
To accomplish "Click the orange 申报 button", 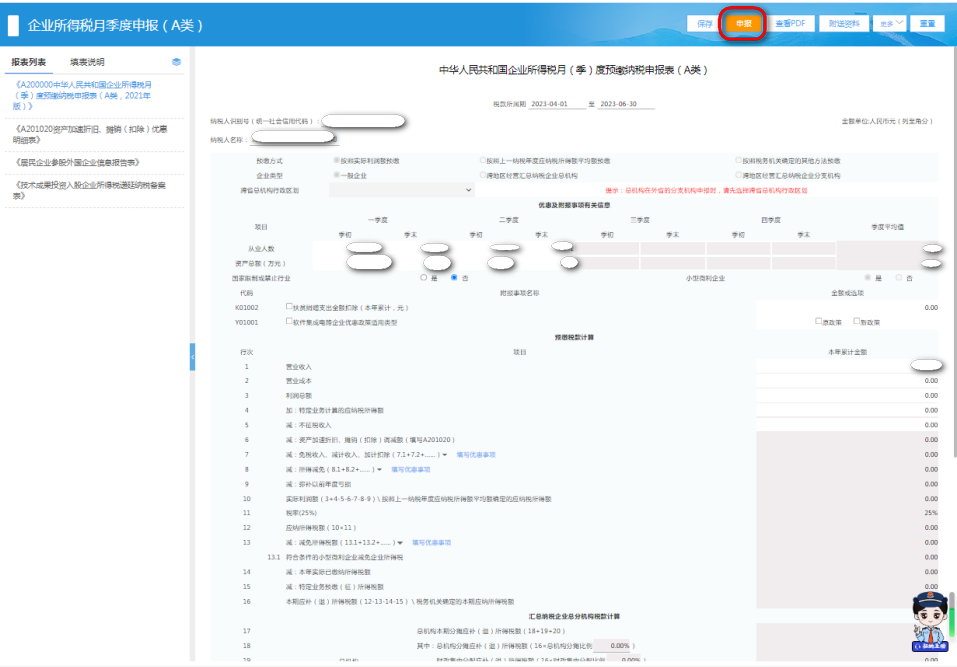I will click(x=743, y=24).
